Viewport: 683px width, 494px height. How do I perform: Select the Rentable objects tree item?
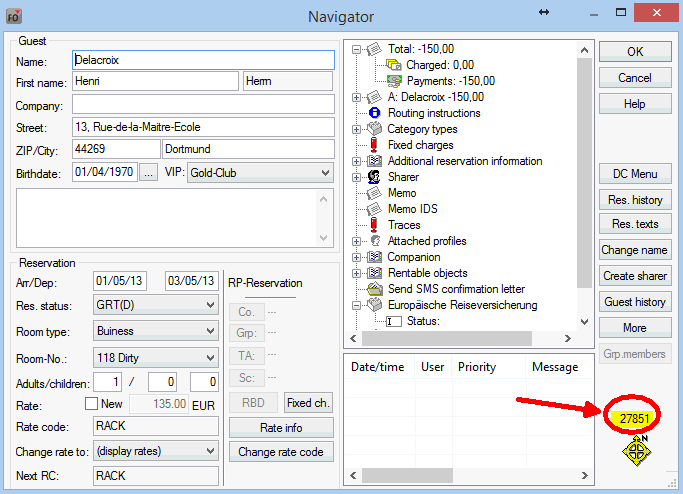coord(427,273)
